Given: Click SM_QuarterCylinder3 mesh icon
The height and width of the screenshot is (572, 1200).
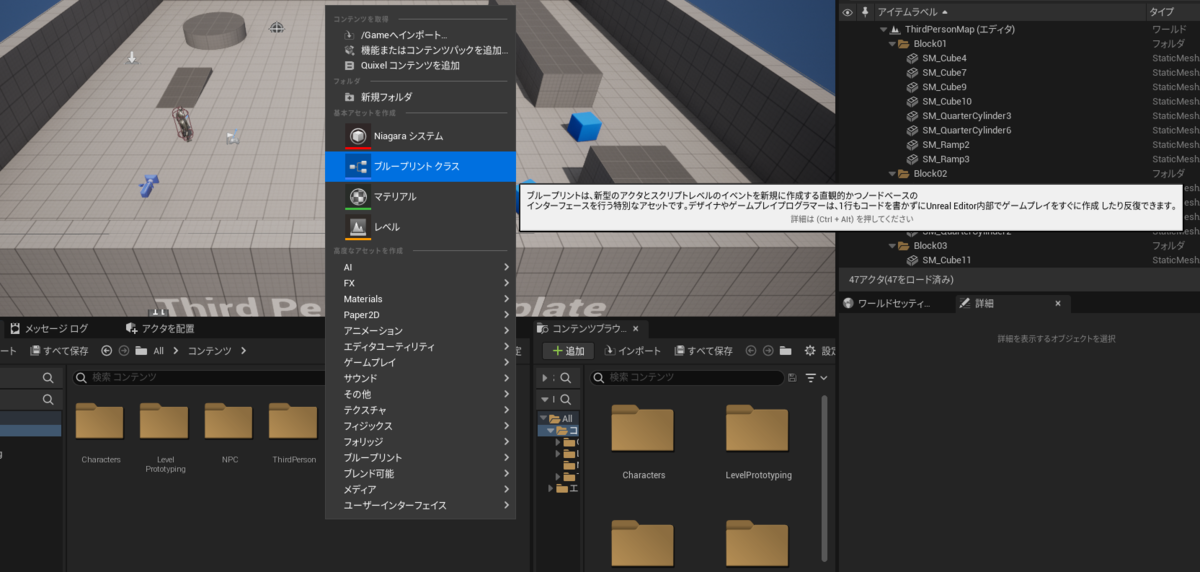Looking at the screenshot, I should click(912, 116).
